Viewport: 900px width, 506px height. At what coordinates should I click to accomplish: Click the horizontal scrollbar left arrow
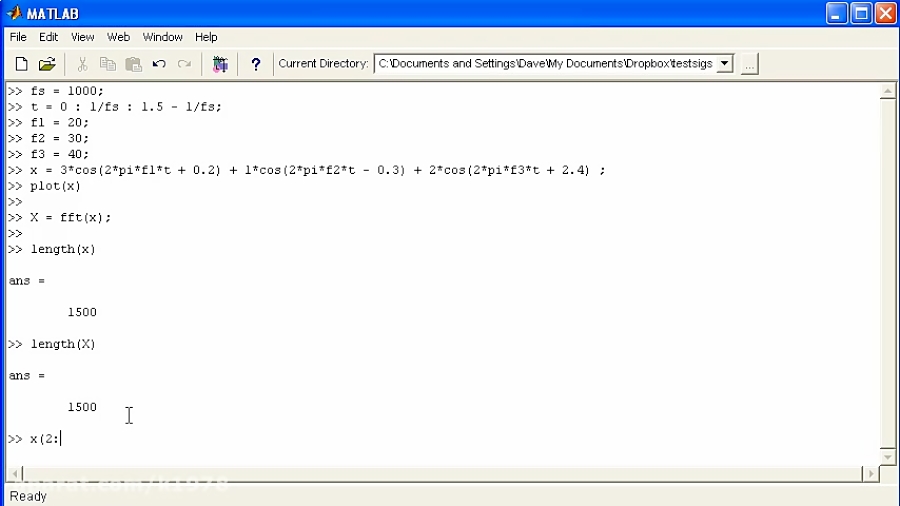14,474
